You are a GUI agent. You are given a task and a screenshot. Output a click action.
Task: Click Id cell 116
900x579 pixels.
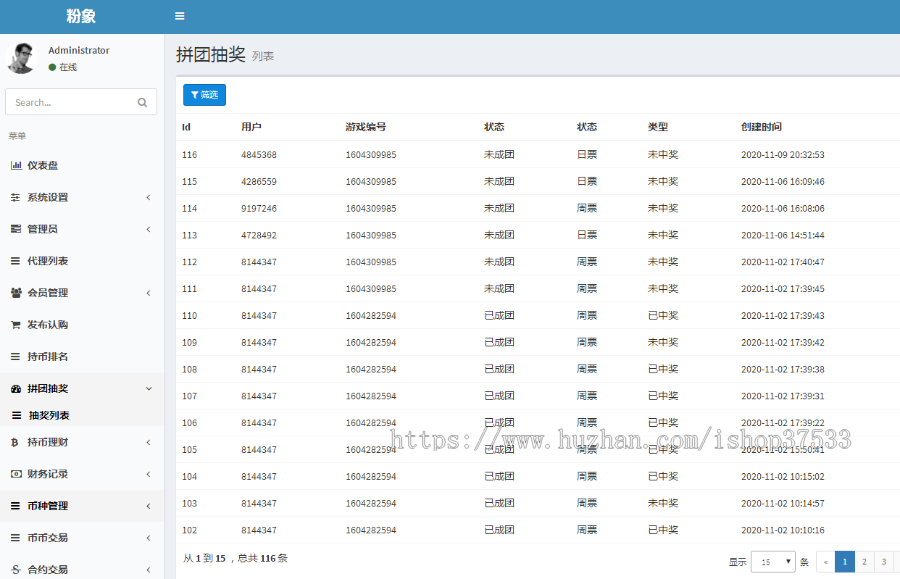pyautogui.click(x=189, y=155)
